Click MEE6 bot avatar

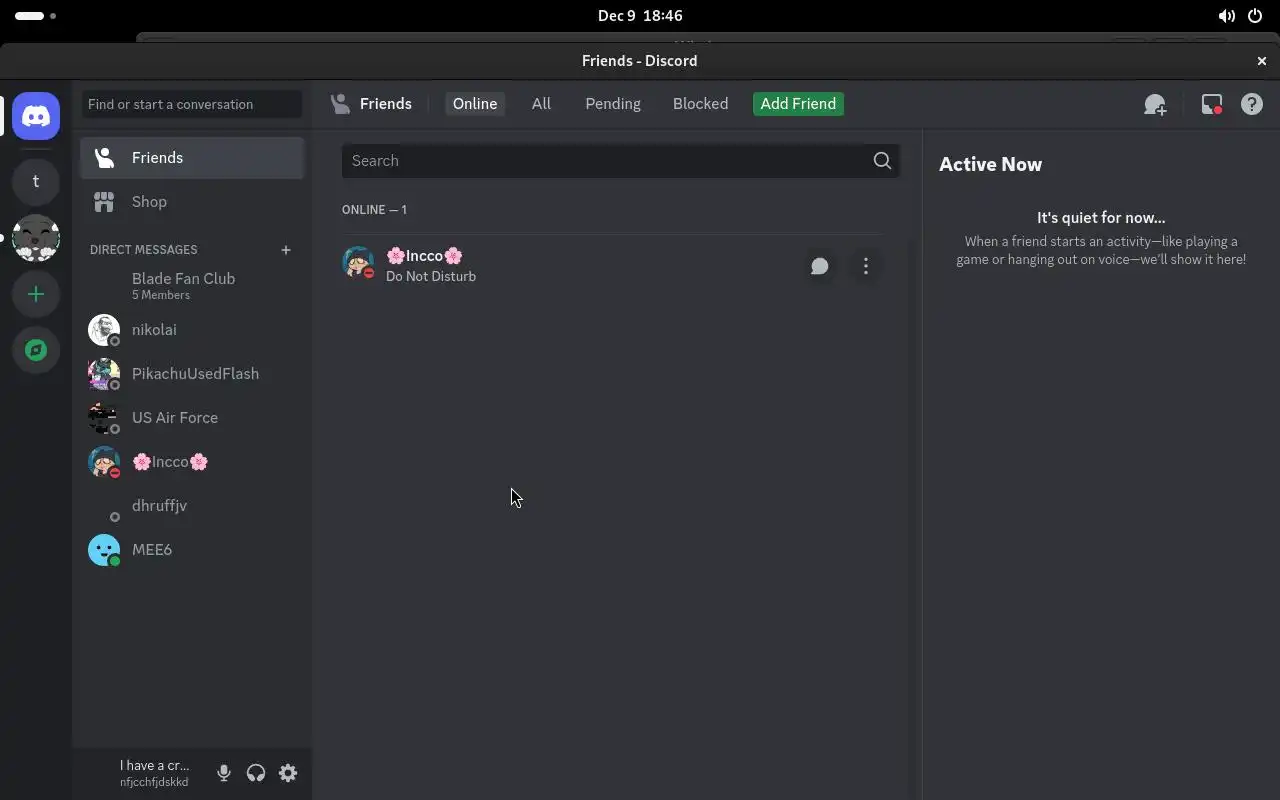click(104, 550)
